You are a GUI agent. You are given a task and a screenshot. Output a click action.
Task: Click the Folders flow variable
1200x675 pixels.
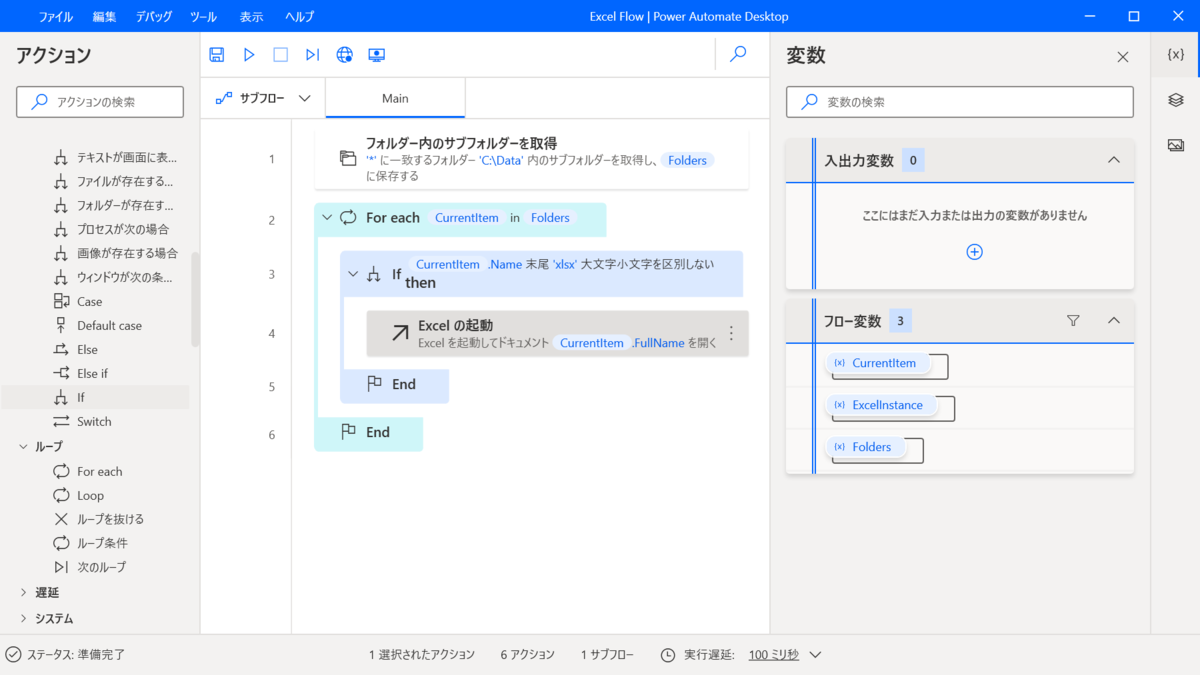tap(868, 447)
